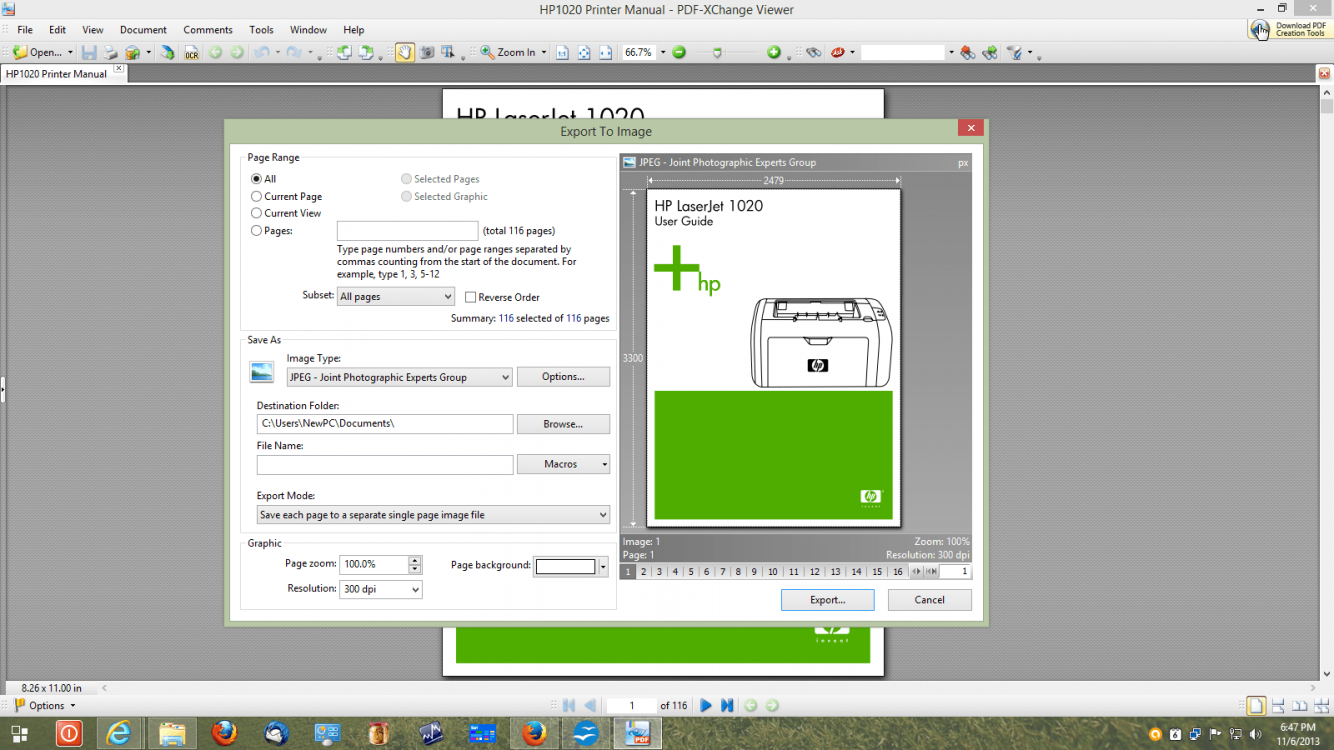Click the Page zoom spinner arrows

click(x=415, y=565)
